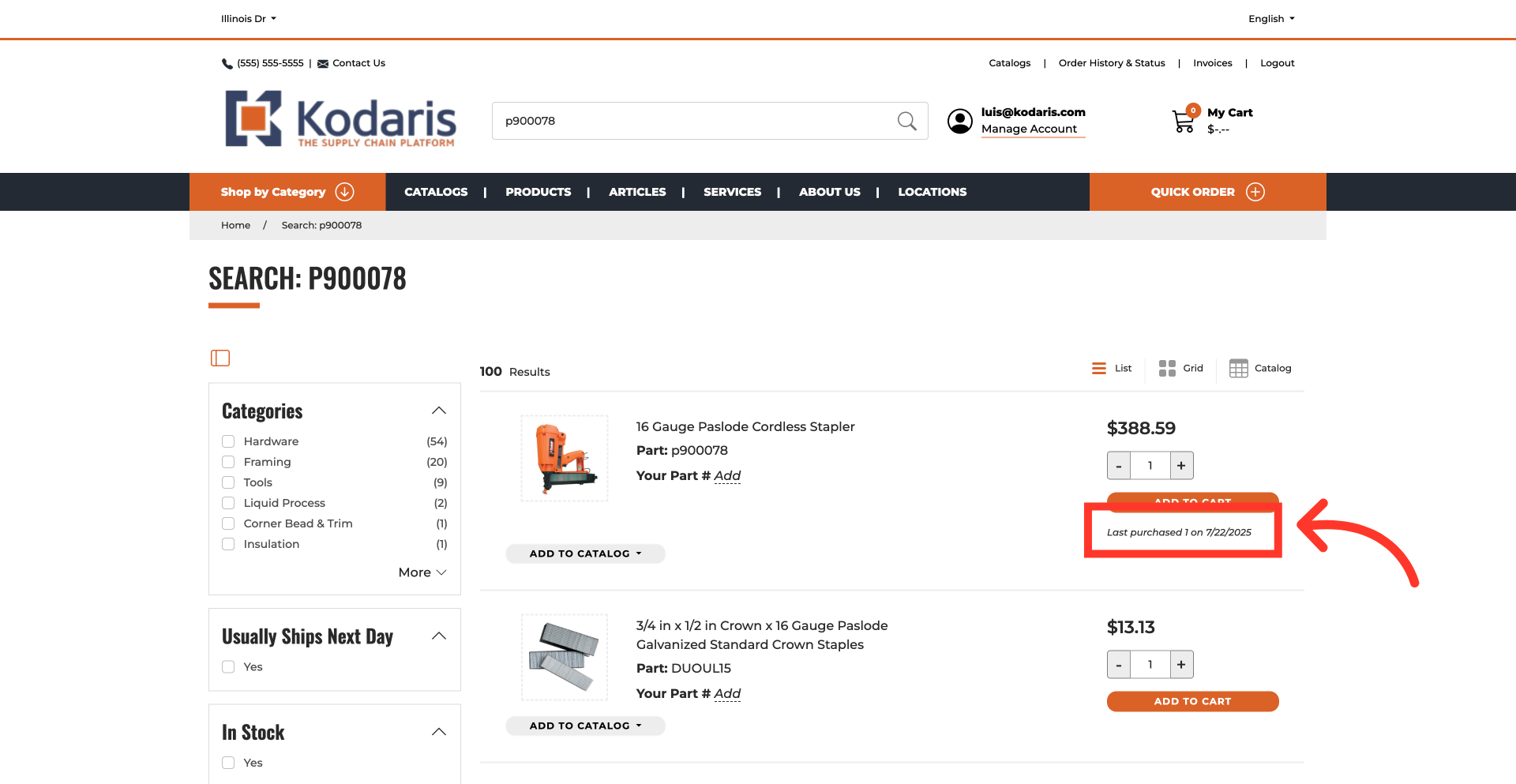The image size is (1516, 784).
Task: Click the phone icon in header
Action: coord(227,64)
